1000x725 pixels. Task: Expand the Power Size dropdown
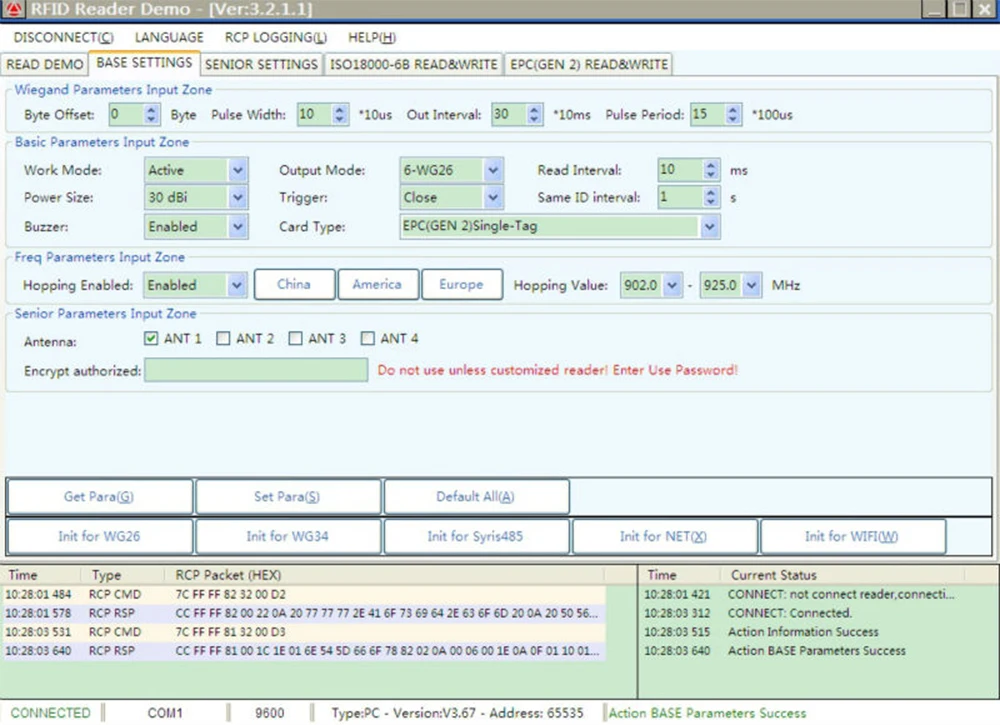click(x=237, y=198)
